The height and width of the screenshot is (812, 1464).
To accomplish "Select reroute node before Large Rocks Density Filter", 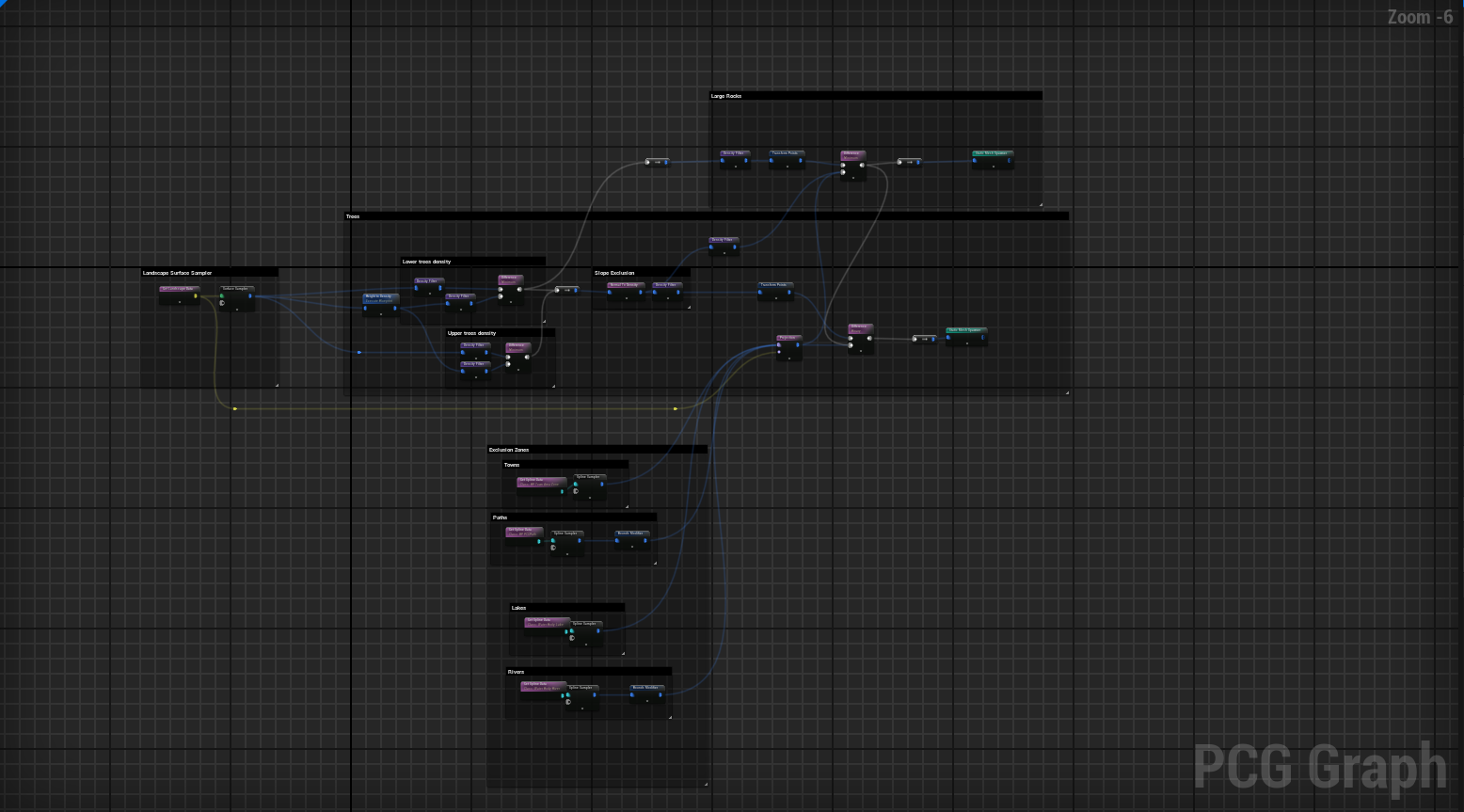I will pos(657,162).
